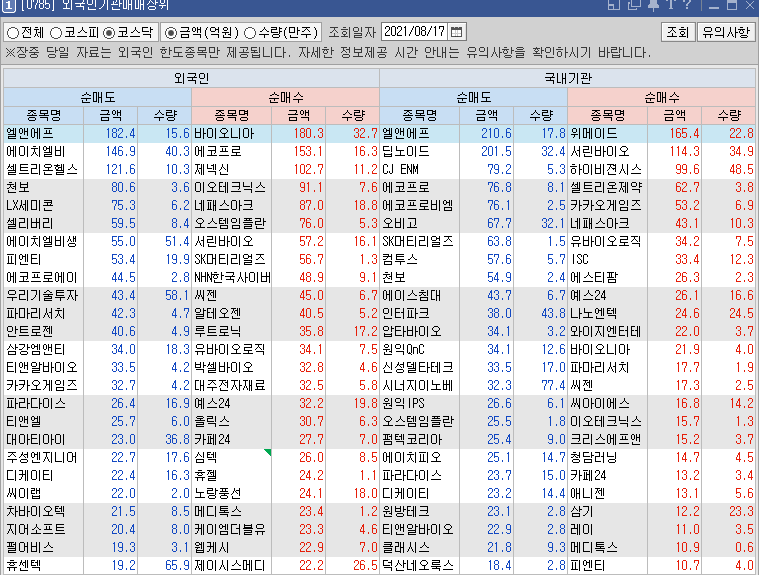This screenshot has width=759, height=575.
Task: Select 이오테크닉스 in foreign net-buy list
Action: point(230,187)
